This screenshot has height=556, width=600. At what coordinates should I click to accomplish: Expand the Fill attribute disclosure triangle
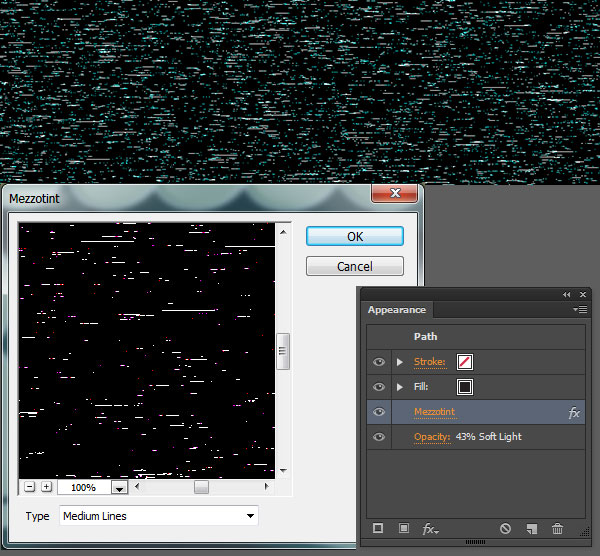pos(400,387)
